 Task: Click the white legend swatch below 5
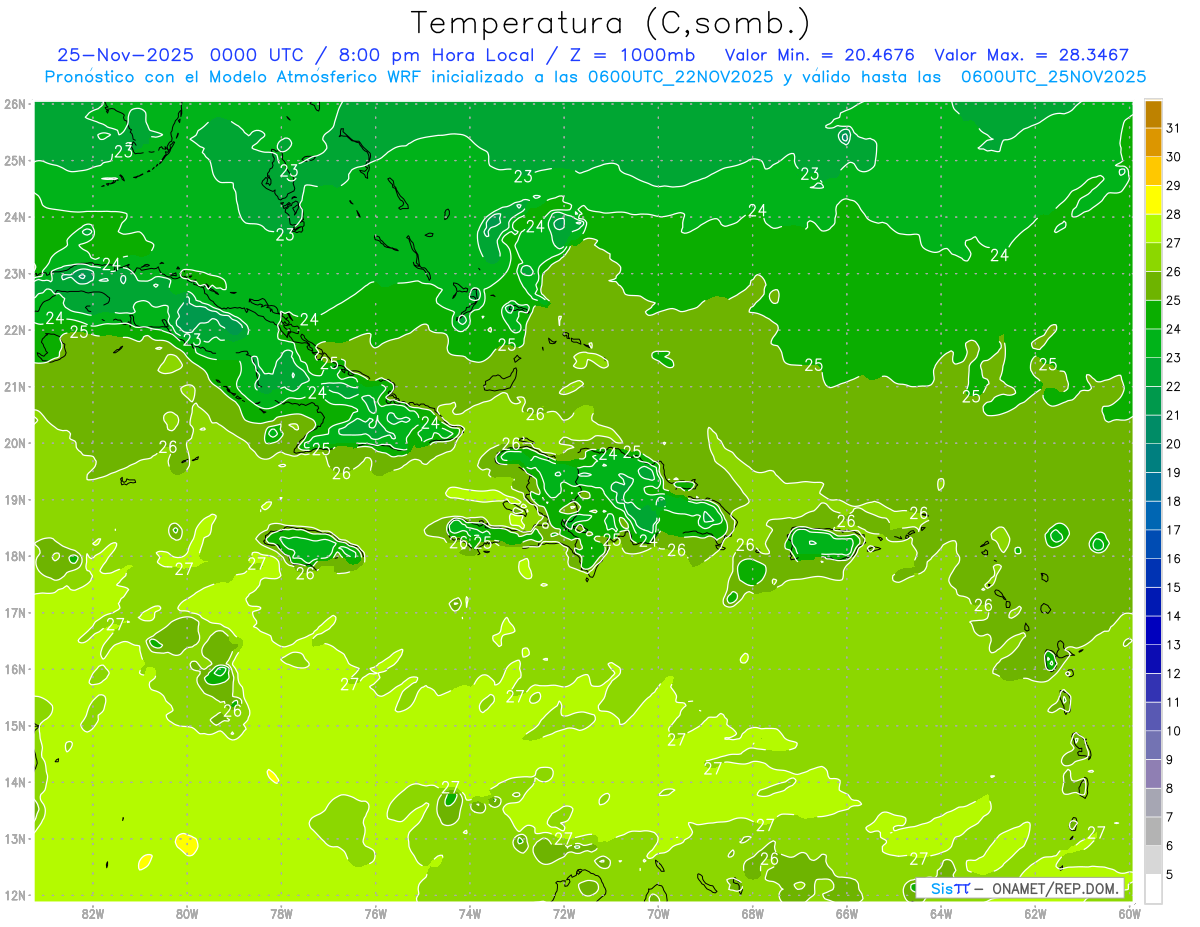pos(1153,888)
